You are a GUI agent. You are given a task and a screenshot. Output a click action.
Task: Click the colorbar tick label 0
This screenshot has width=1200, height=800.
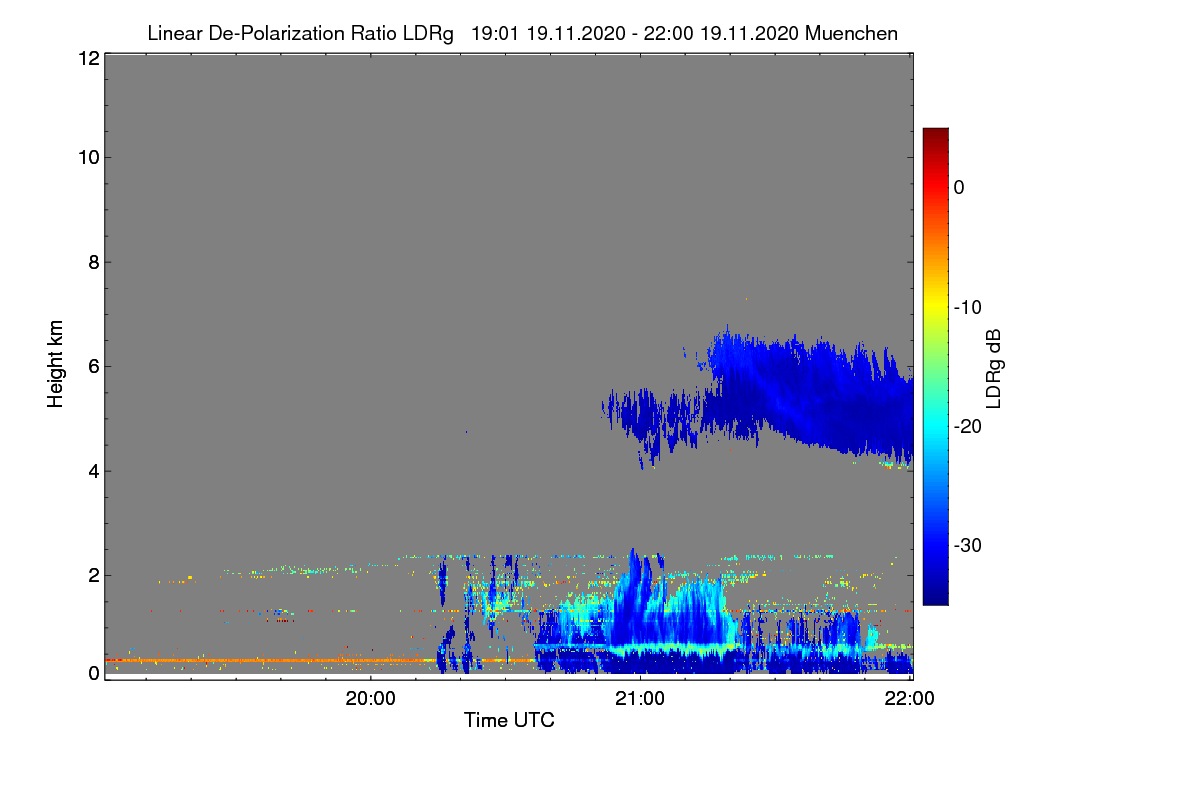pos(959,187)
